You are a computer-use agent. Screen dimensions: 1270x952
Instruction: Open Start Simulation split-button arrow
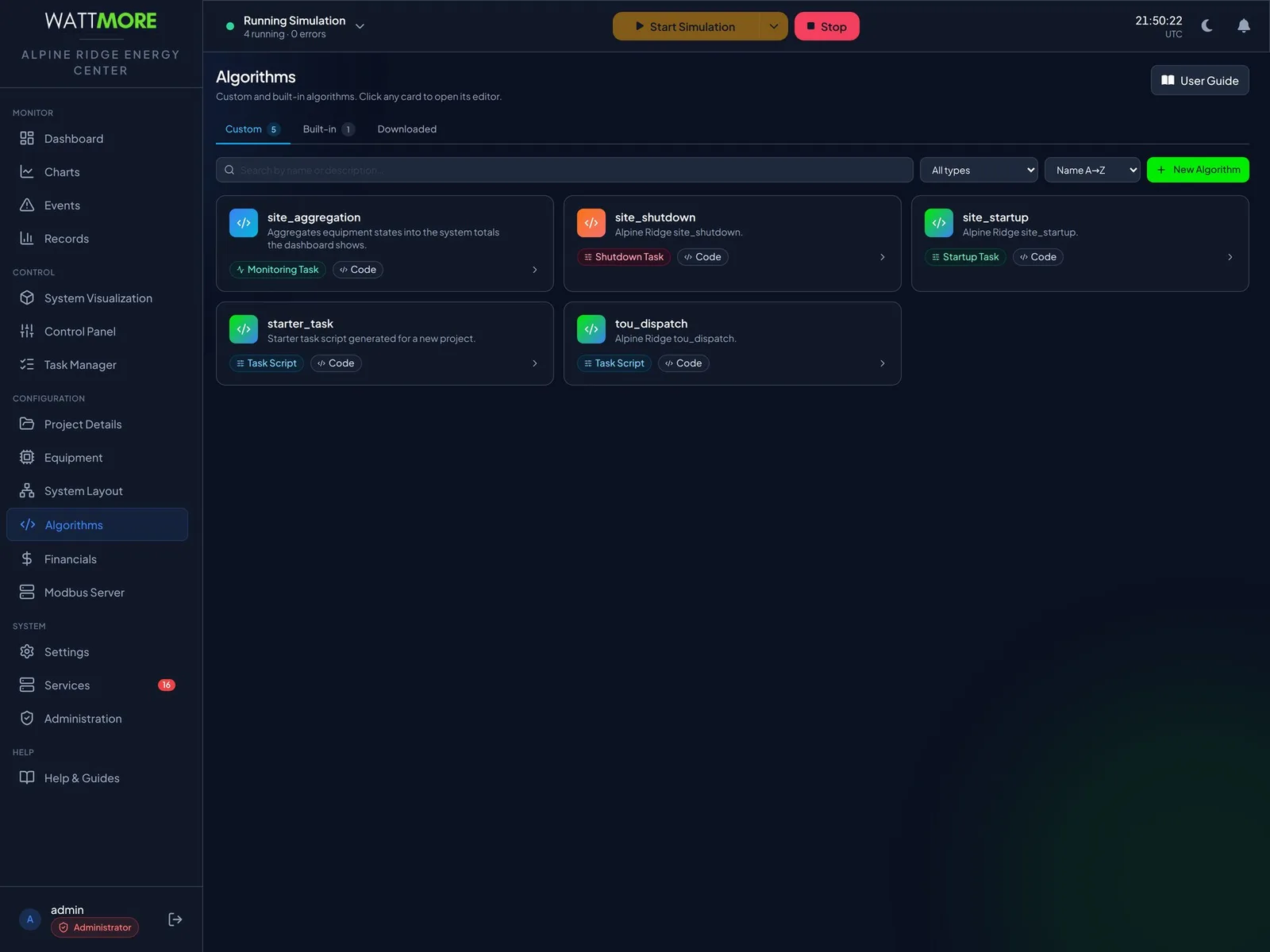click(x=774, y=26)
